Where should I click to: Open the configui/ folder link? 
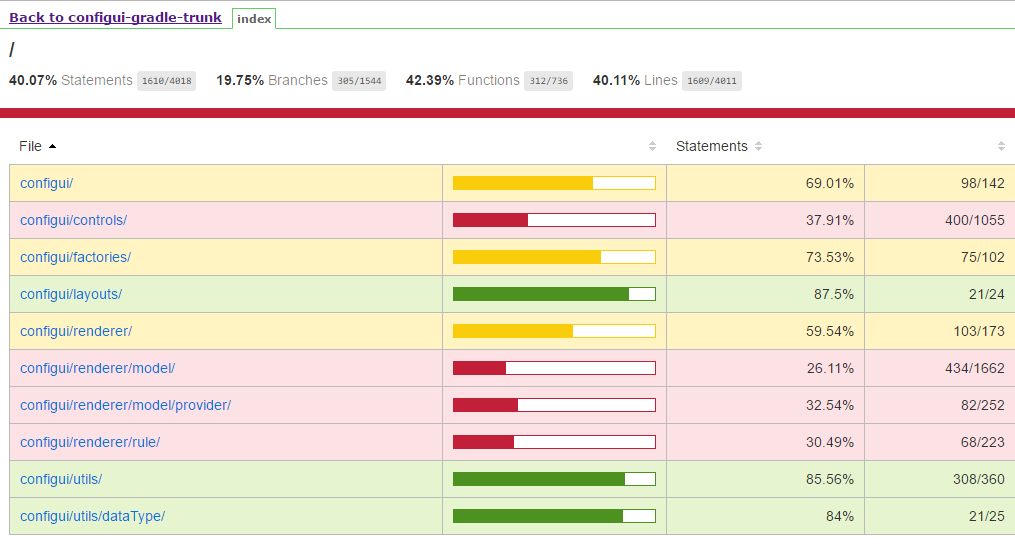click(47, 183)
